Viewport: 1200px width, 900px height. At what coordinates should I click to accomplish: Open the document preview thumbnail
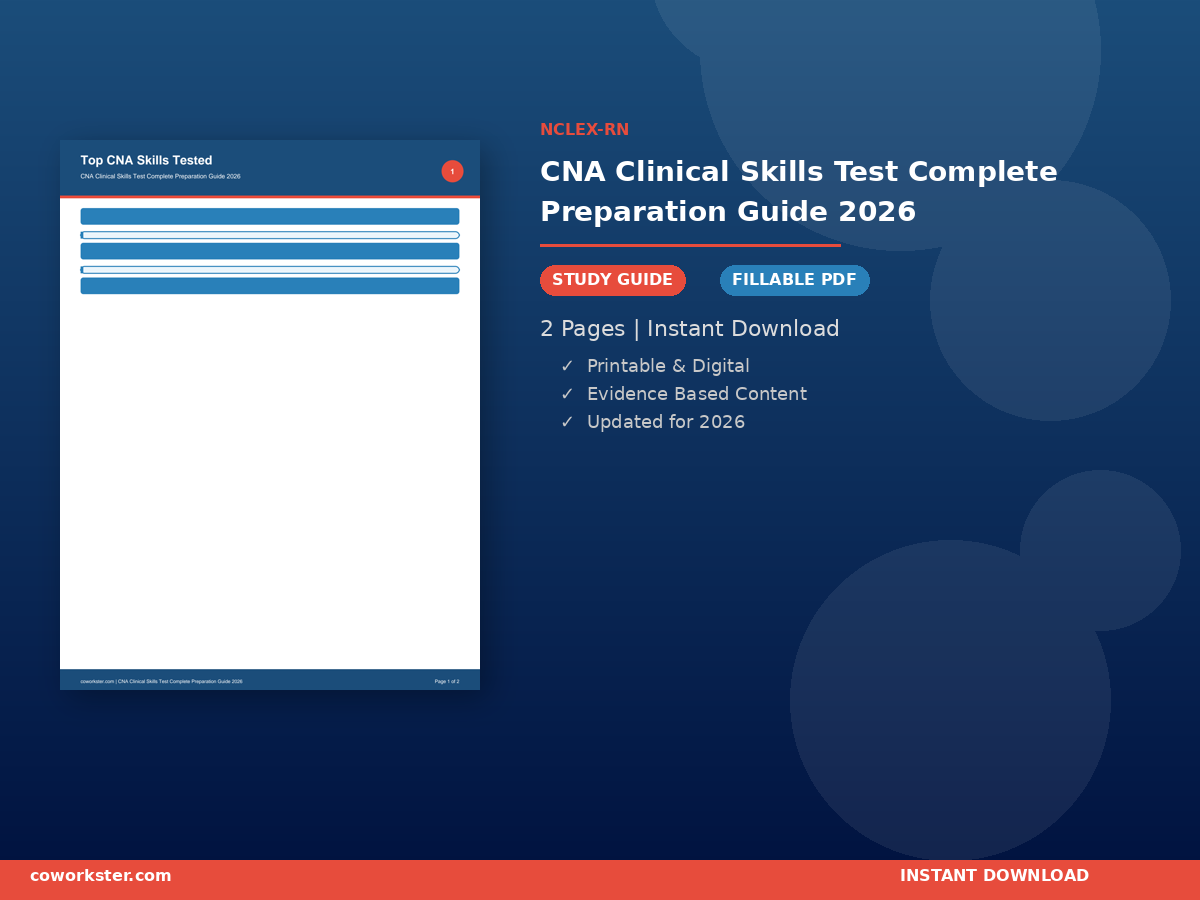pos(270,415)
